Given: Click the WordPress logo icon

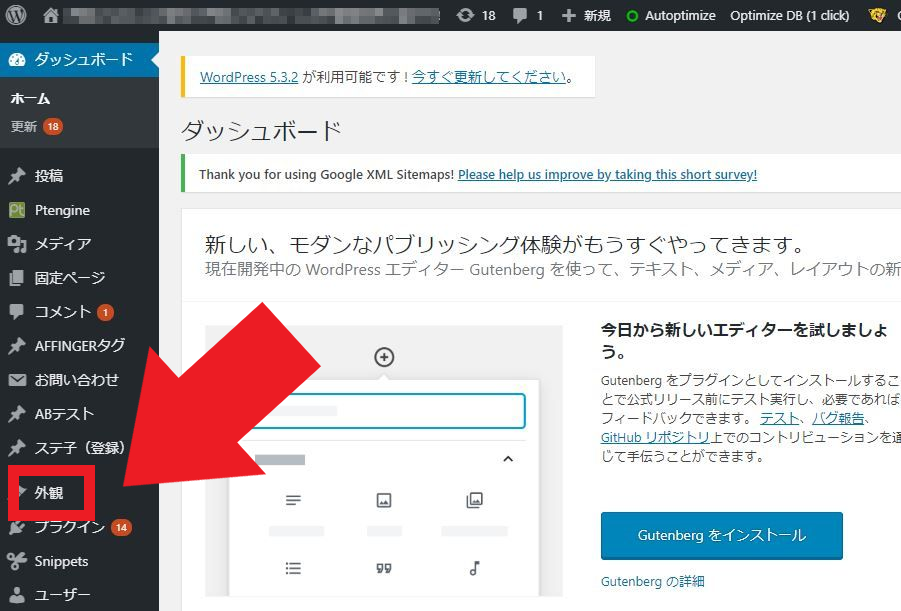Looking at the screenshot, I should pos(16,15).
